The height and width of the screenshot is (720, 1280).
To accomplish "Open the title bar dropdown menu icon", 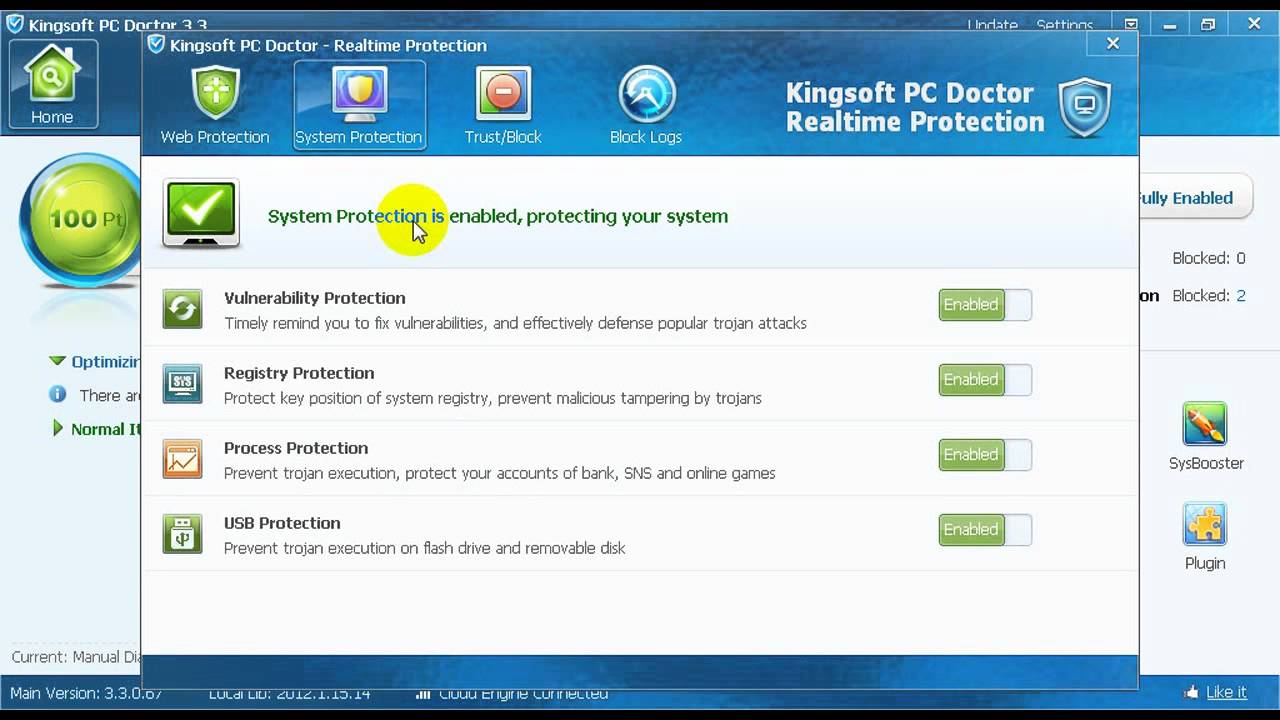I will click(x=1131, y=24).
